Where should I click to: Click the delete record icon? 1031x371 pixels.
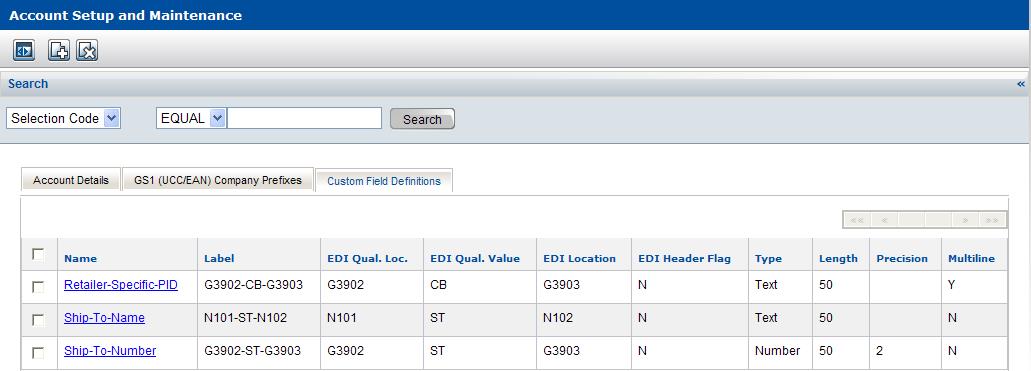tap(87, 50)
